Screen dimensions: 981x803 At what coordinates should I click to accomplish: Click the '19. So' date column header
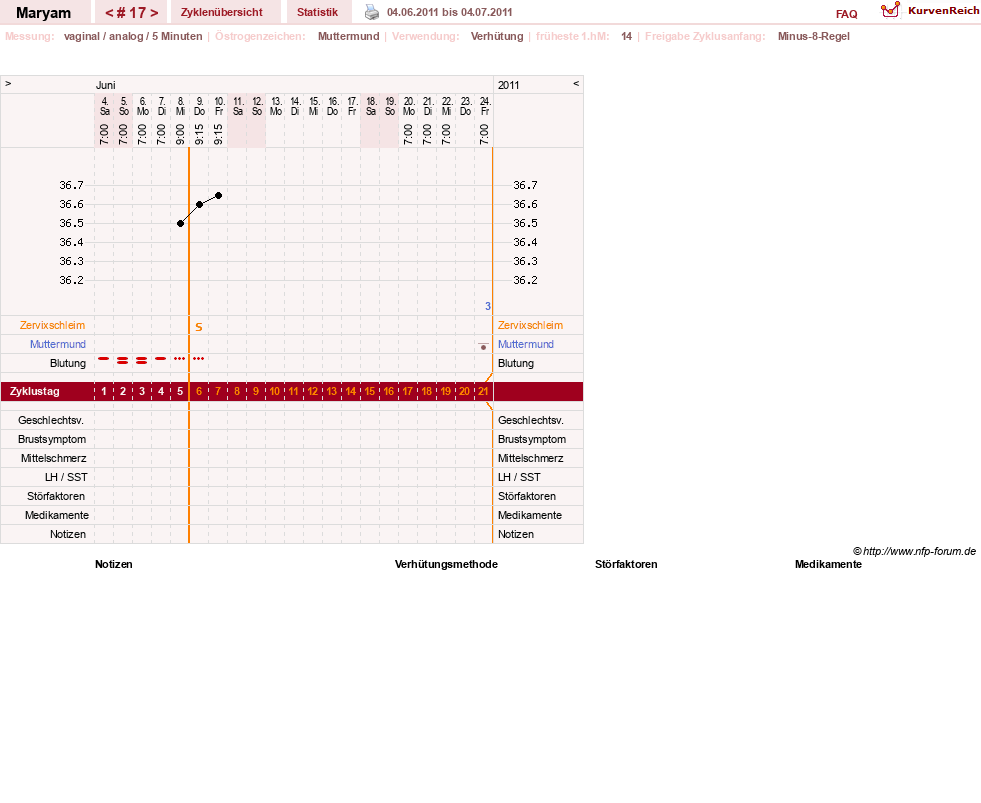pyautogui.click(x=390, y=106)
